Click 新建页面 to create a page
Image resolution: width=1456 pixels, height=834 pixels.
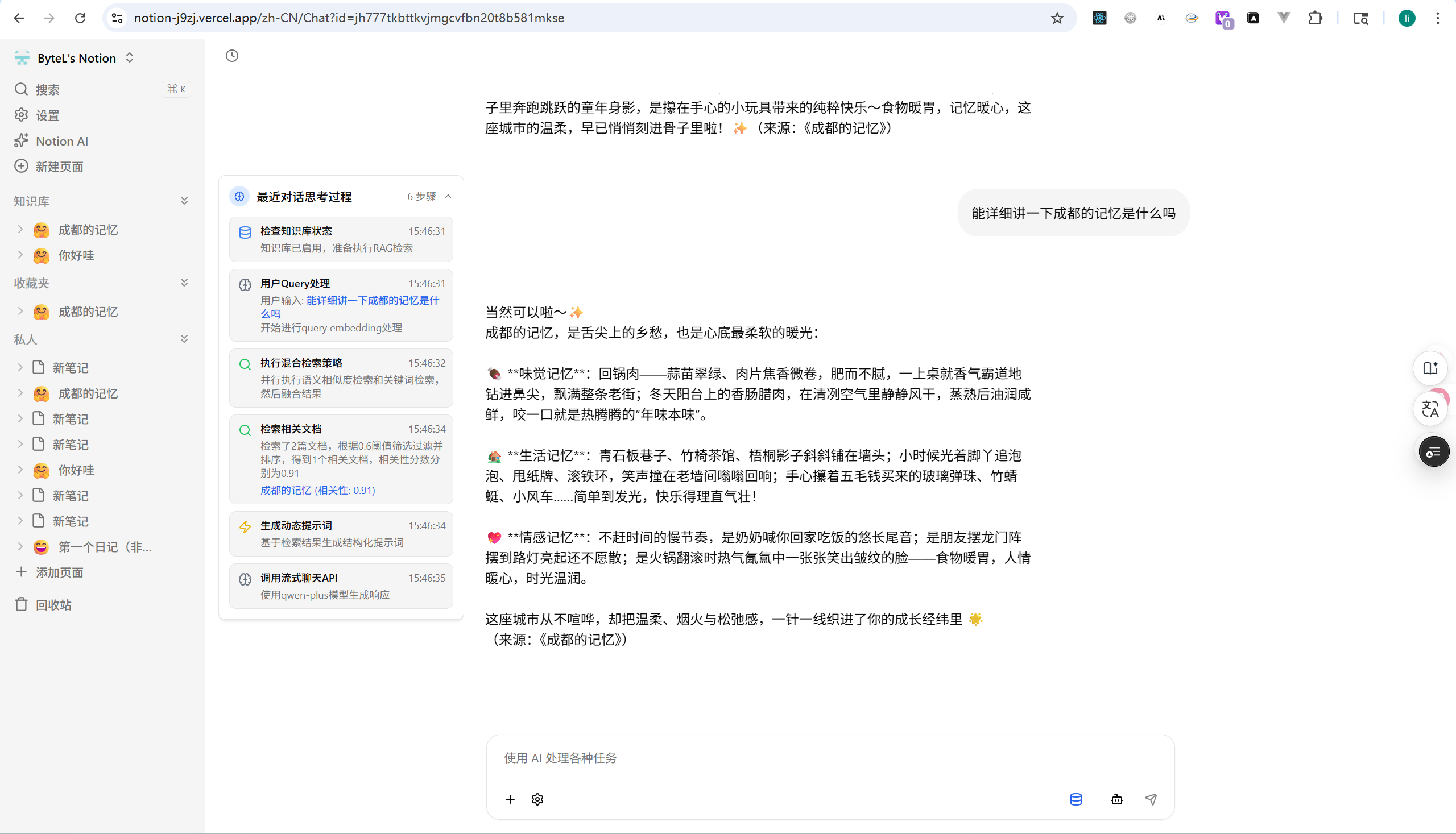[x=59, y=166]
